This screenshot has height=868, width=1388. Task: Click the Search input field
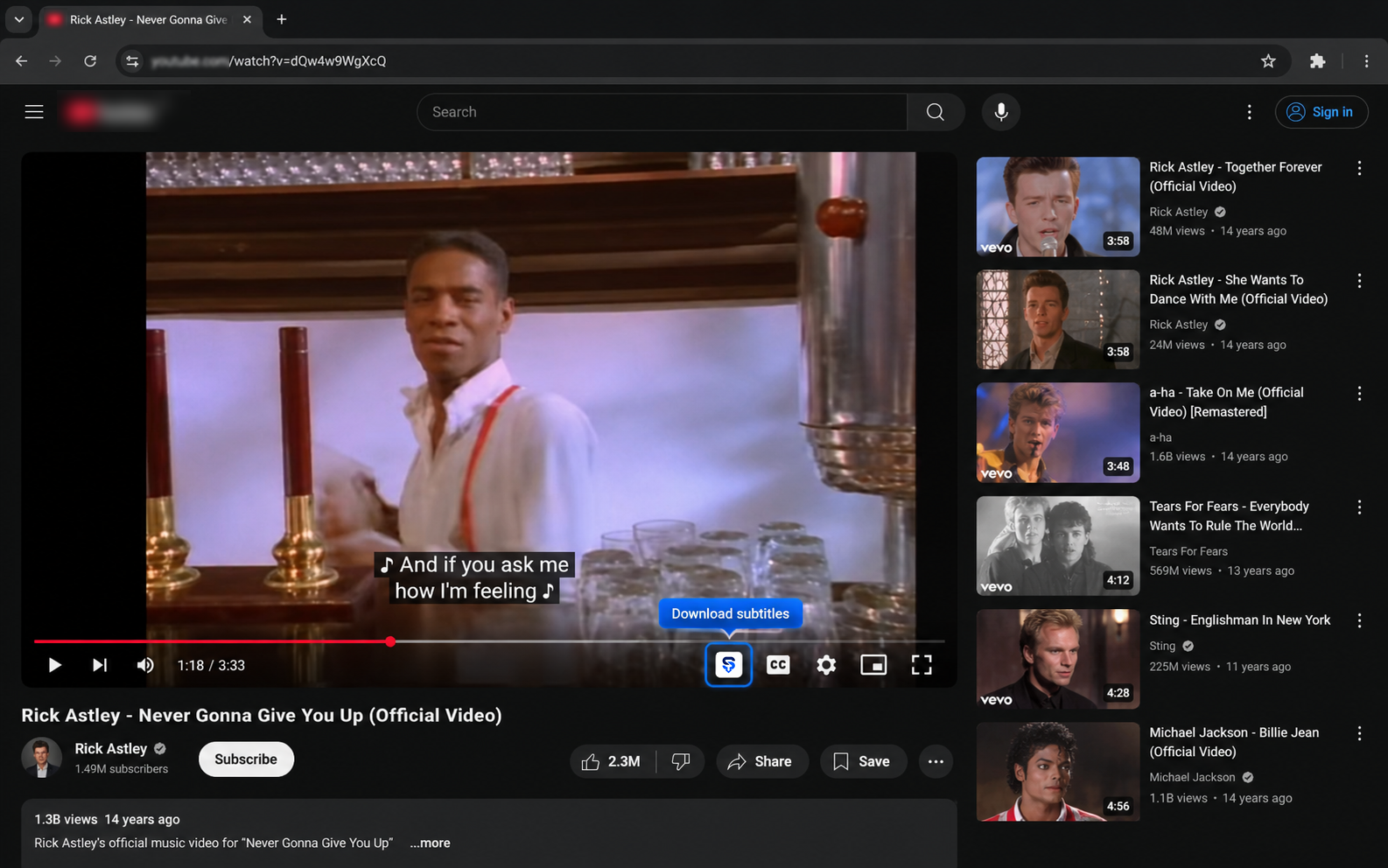pos(662,112)
